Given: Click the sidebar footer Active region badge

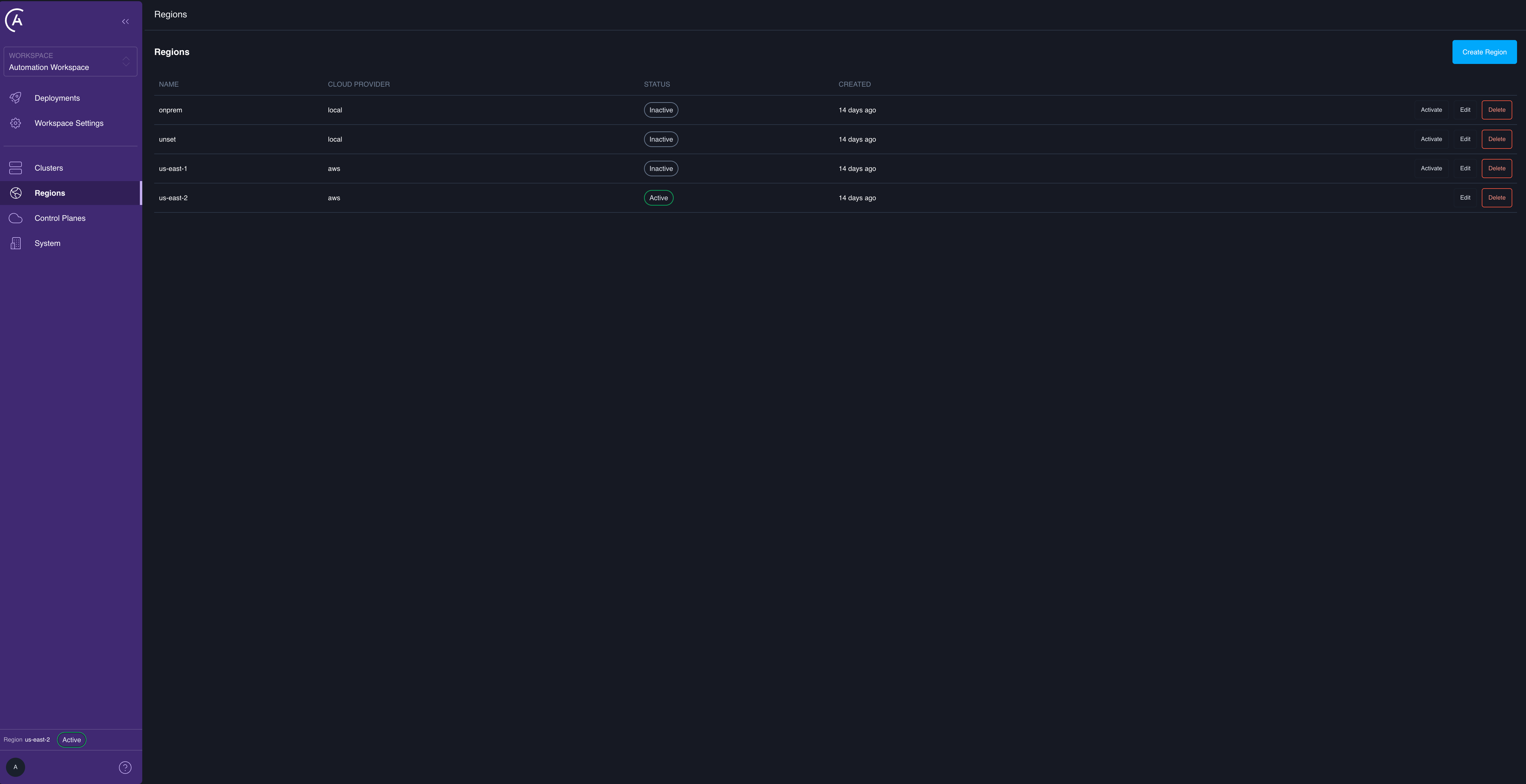Looking at the screenshot, I should 72,740.
